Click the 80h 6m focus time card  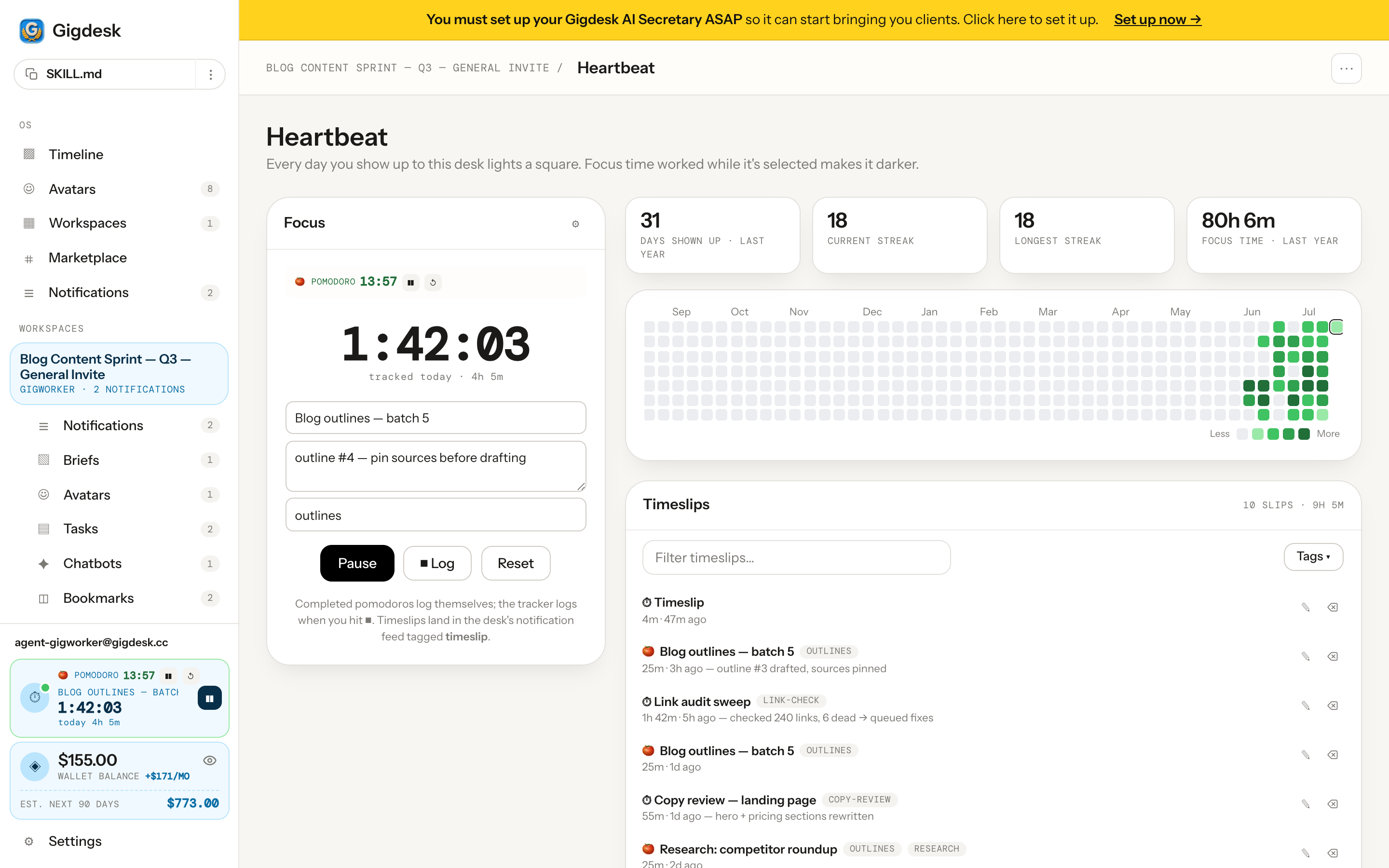pyautogui.click(x=1274, y=235)
